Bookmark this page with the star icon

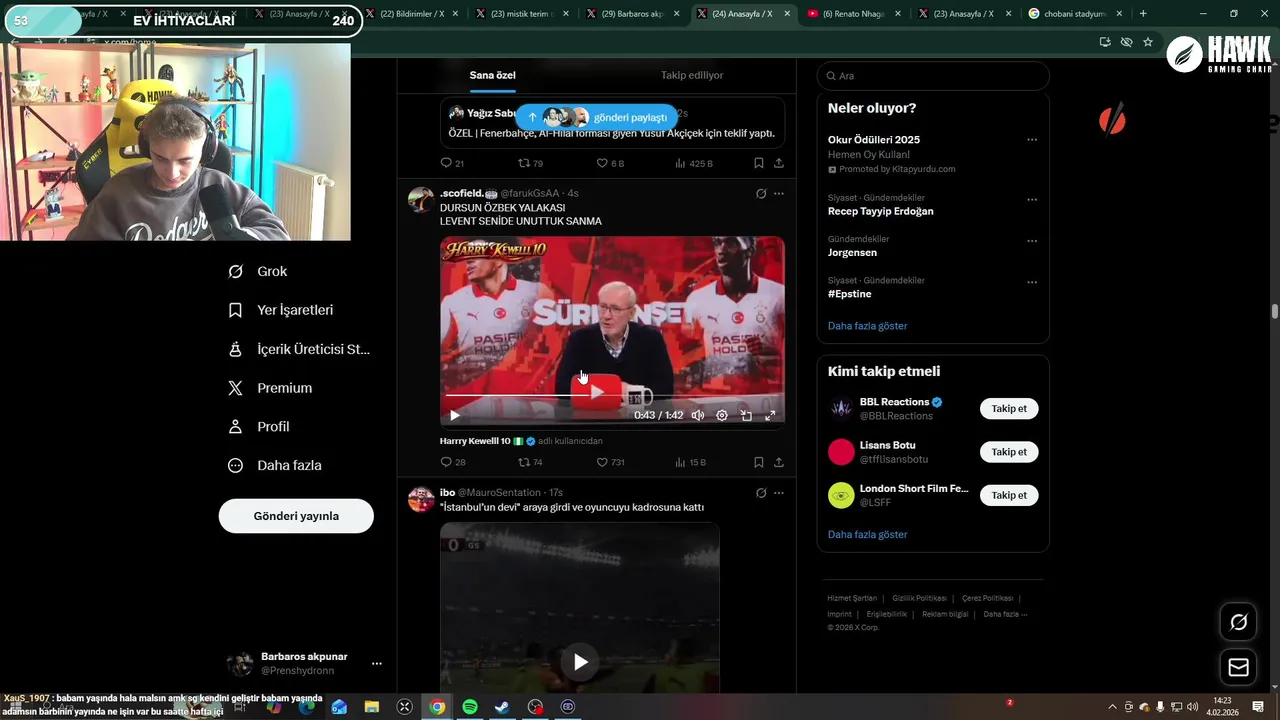[x=1148, y=42]
